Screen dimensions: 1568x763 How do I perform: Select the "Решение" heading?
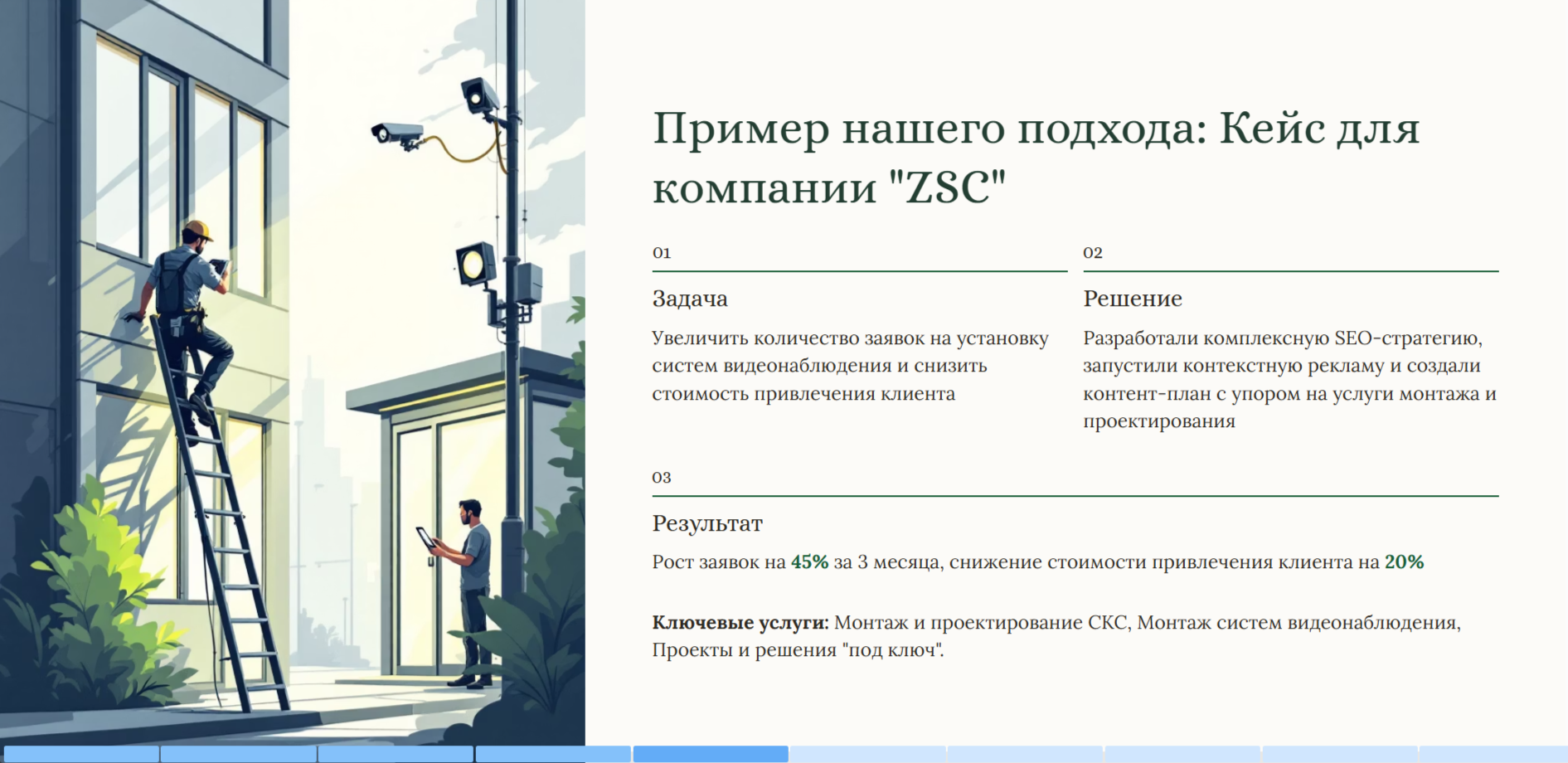(x=1133, y=299)
